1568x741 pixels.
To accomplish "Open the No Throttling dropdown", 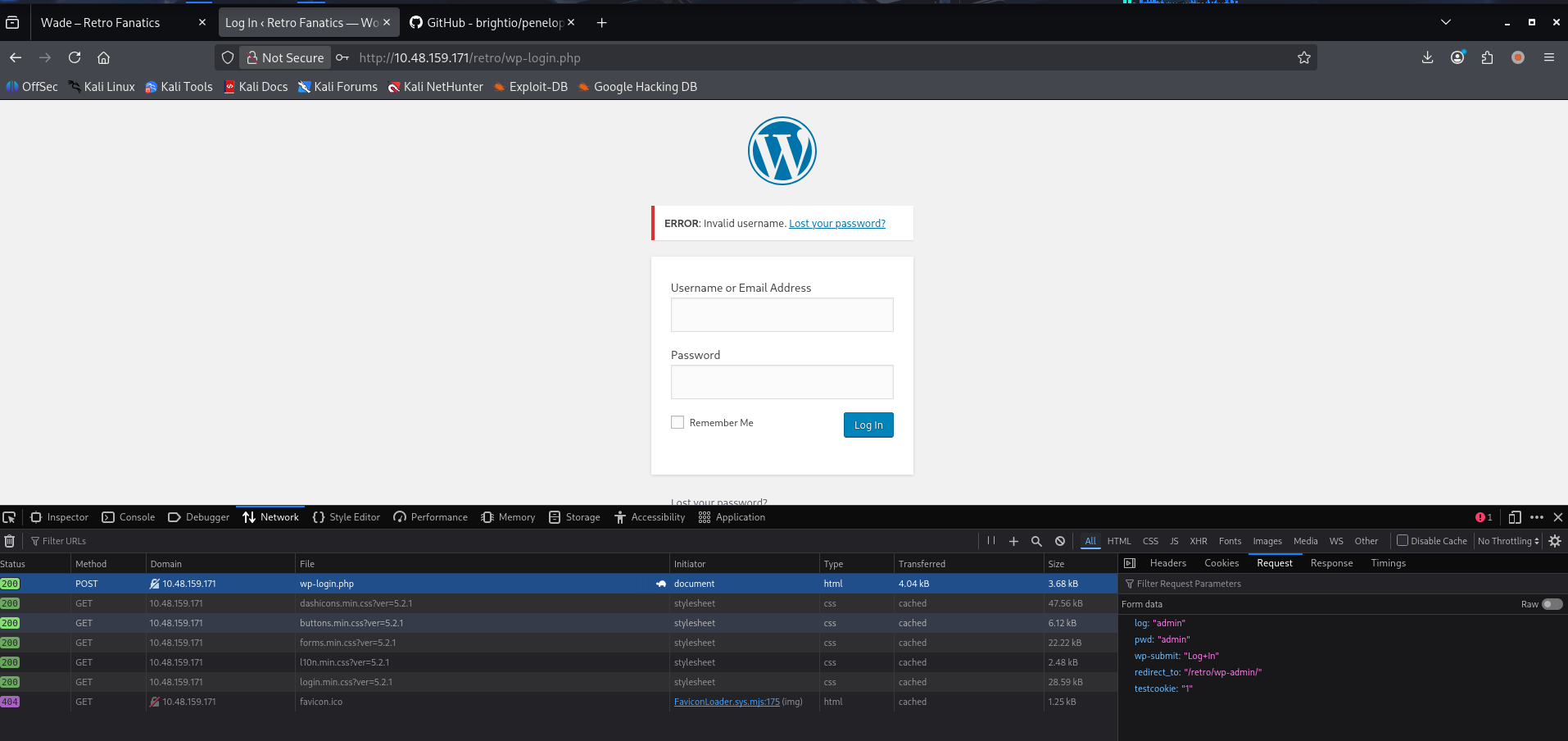I will click(x=1508, y=541).
